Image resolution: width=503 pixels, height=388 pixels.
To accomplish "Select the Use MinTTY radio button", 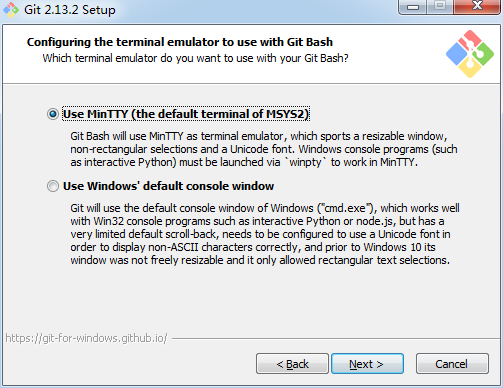I will 53,114.
